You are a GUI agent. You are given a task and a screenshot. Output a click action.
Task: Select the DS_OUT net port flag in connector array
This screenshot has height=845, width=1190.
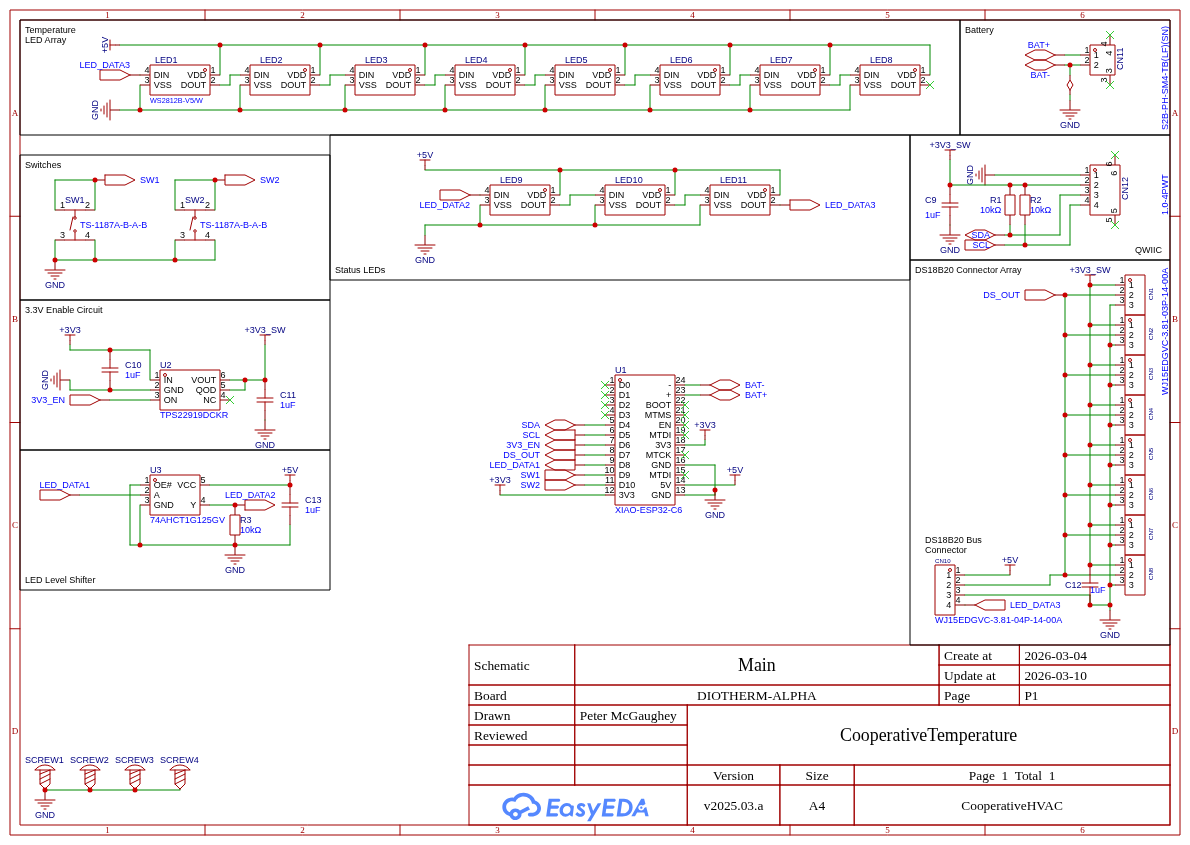point(1040,295)
